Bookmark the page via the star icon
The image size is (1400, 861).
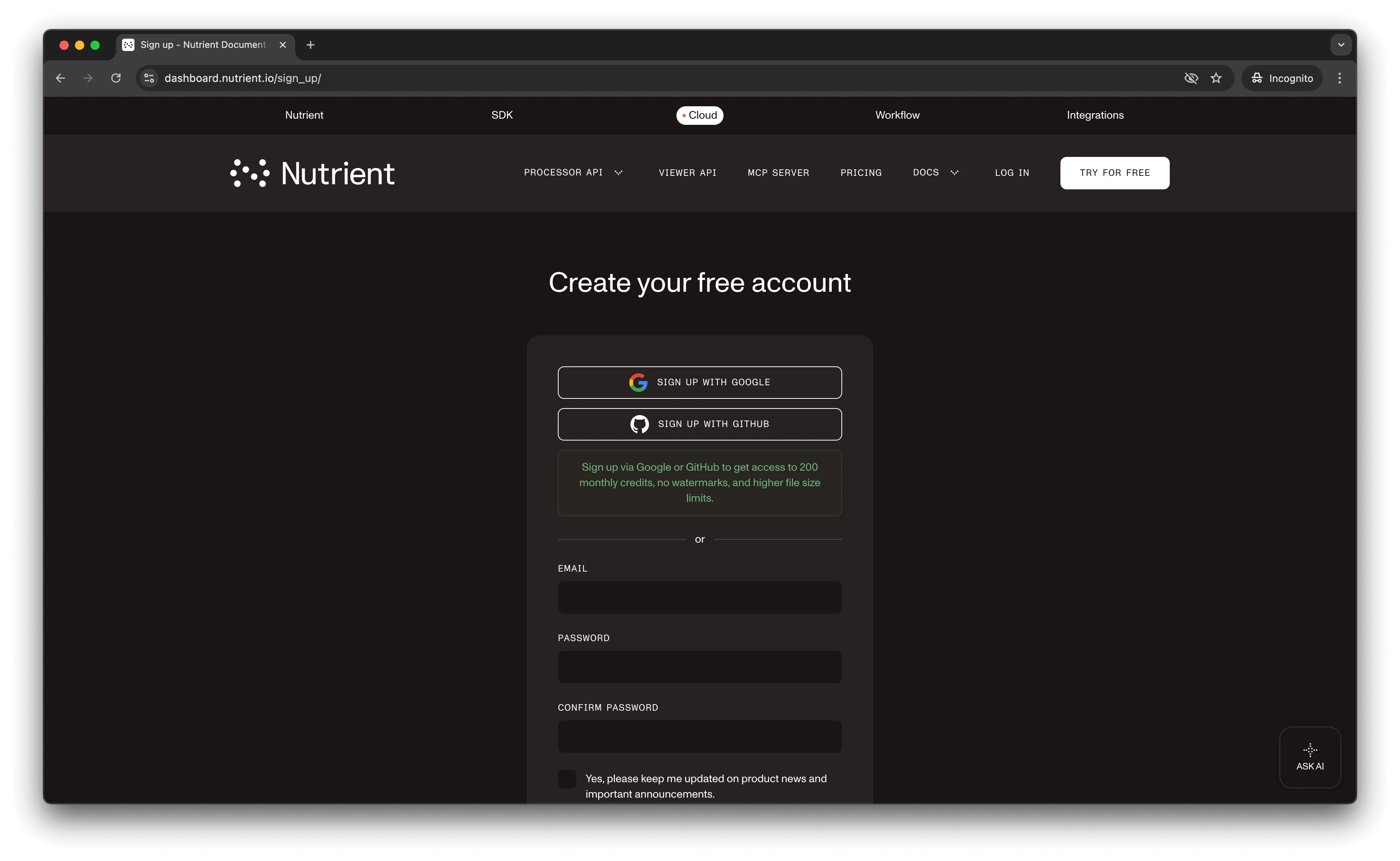1217,78
